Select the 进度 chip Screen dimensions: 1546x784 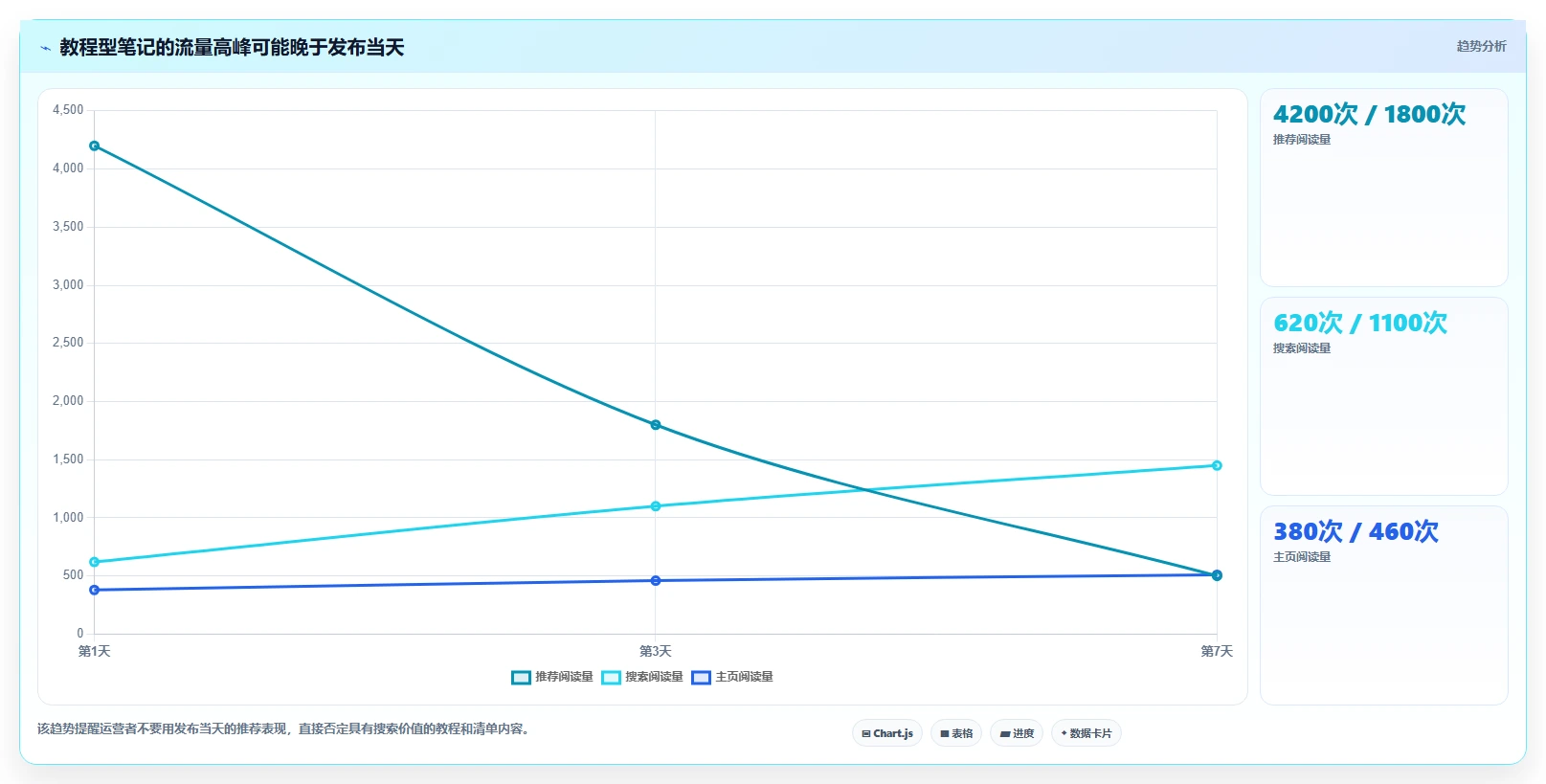[x=1017, y=733]
